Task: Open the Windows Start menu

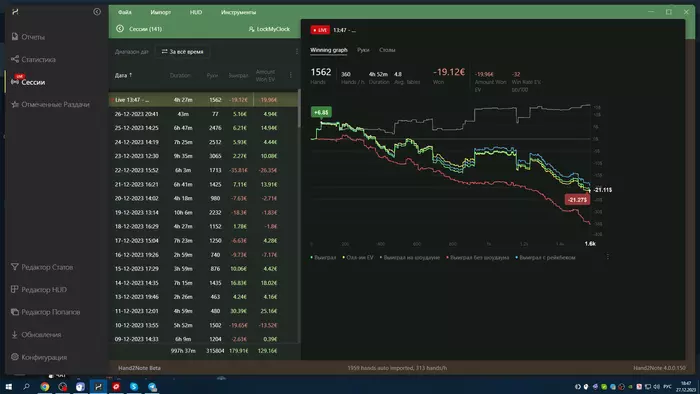Action: [8, 386]
